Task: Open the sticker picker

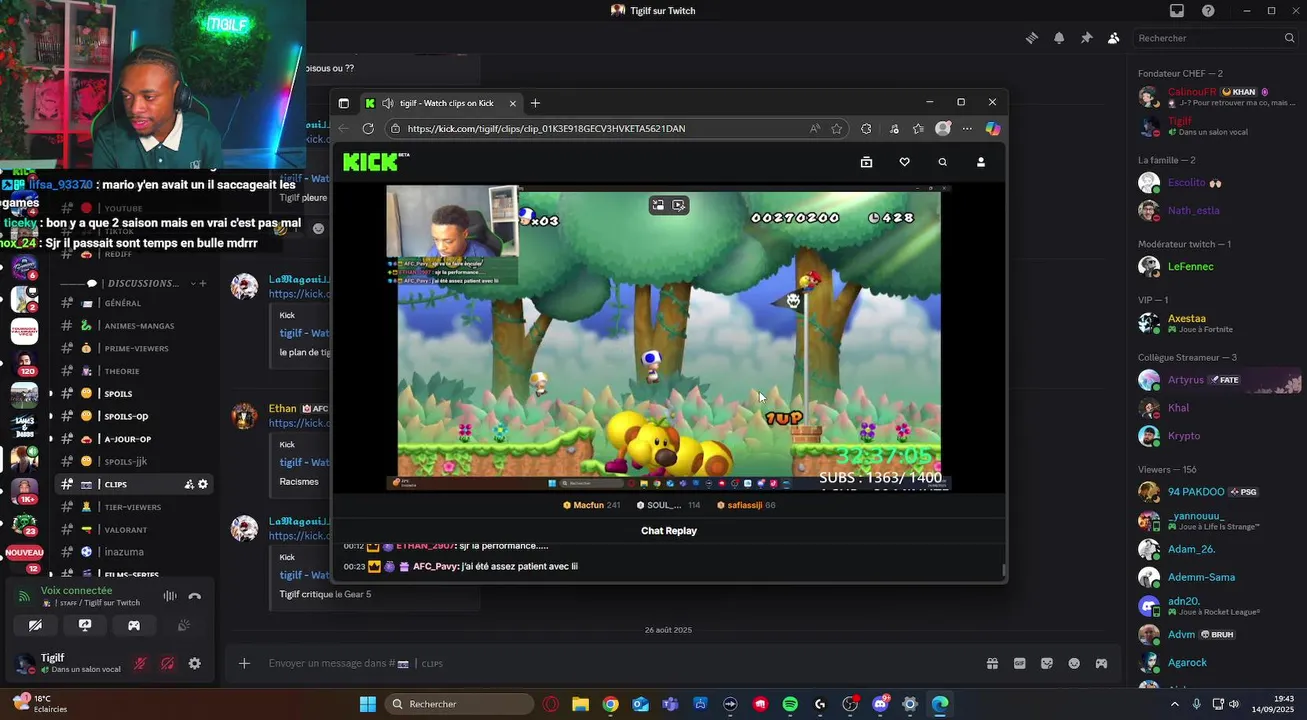Action: [1047, 663]
